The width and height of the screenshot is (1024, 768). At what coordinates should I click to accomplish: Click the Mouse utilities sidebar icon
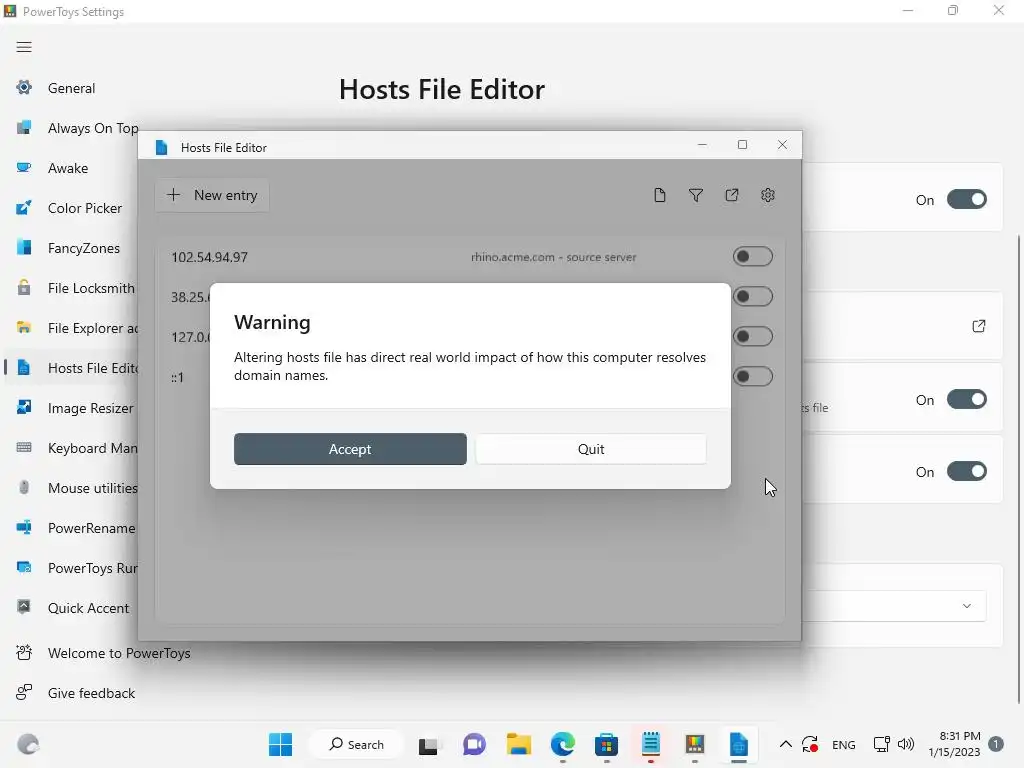(24, 488)
